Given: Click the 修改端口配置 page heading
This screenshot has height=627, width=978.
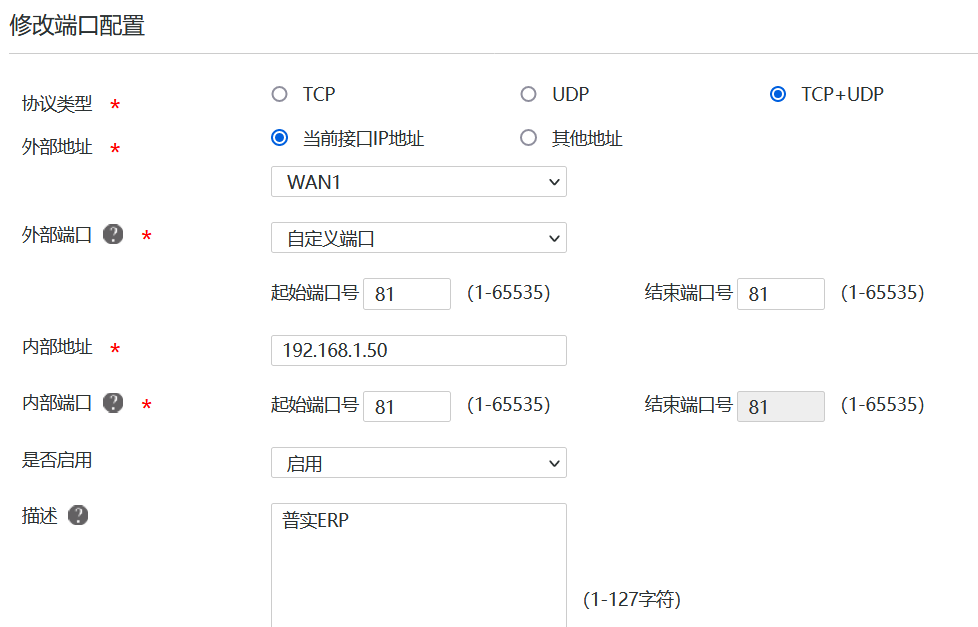Looking at the screenshot, I should click(77, 26).
